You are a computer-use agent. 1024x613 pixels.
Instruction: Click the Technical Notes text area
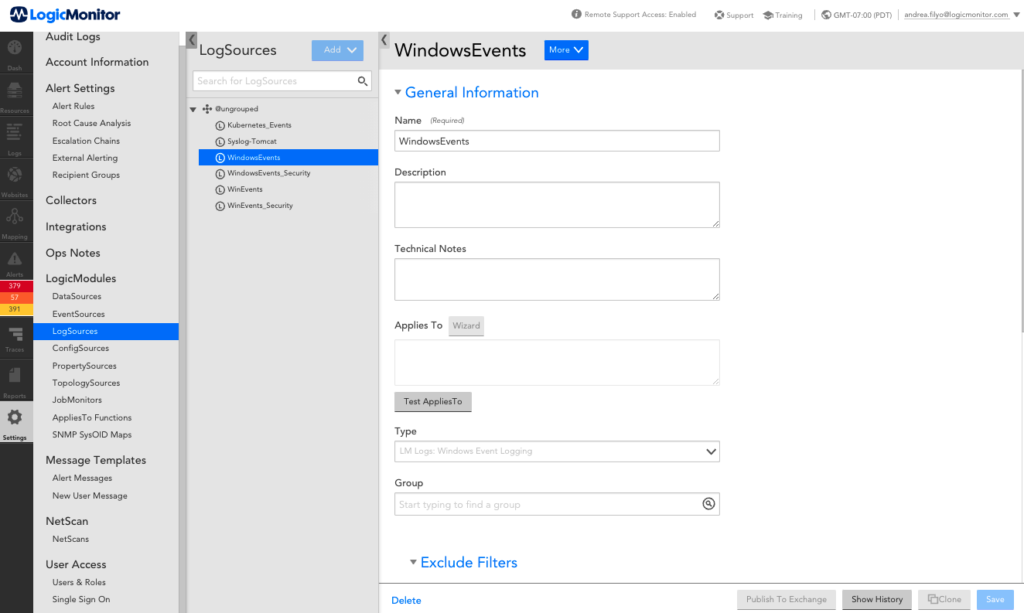point(557,279)
